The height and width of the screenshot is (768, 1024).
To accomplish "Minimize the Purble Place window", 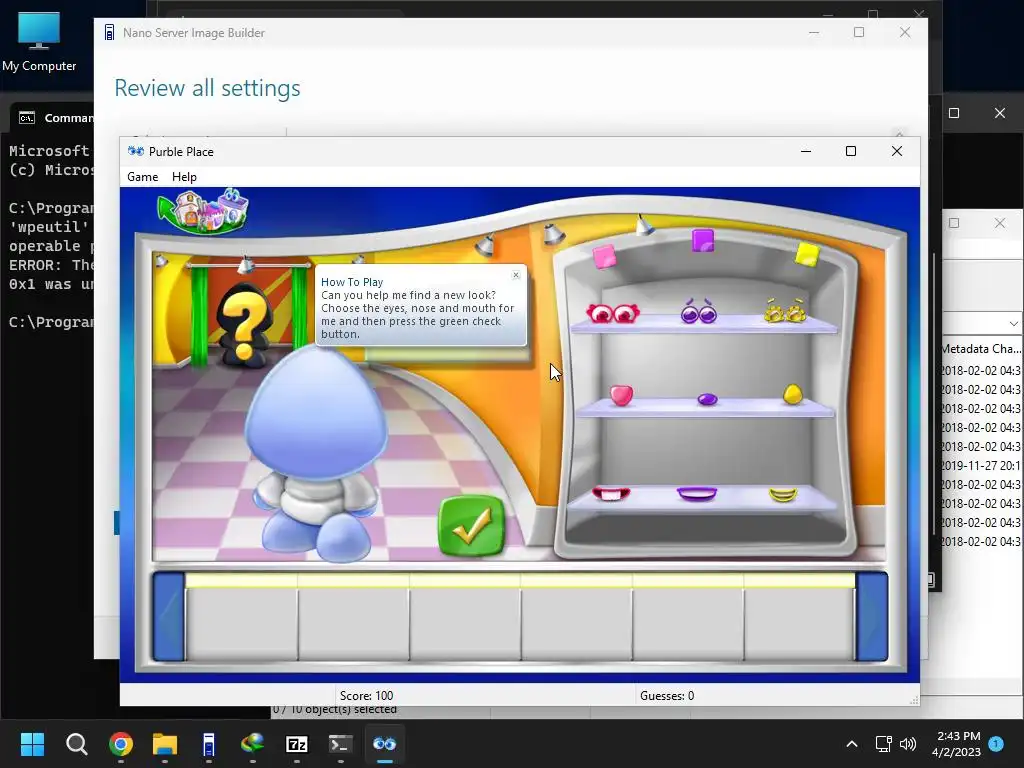I will (806, 152).
